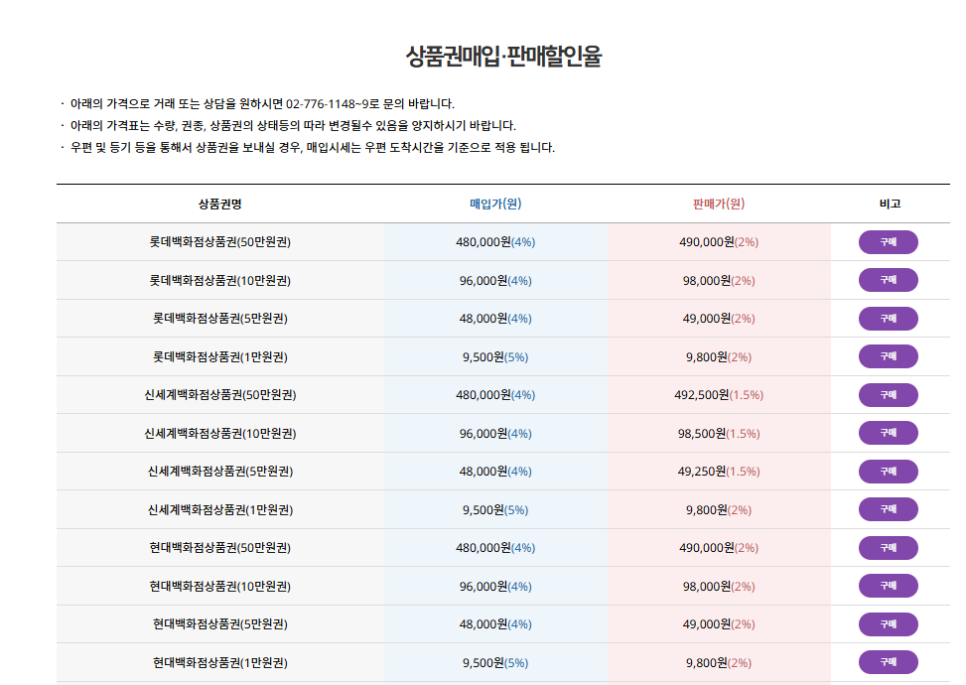Click 신세계 50만원권 purchase price 480,000원(4%)
966x685 pixels.
[x=495, y=395]
